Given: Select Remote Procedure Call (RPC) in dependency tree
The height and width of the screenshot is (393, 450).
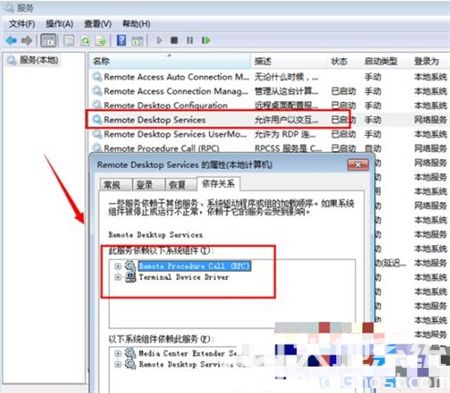Looking at the screenshot, I should tap(195, 266).
